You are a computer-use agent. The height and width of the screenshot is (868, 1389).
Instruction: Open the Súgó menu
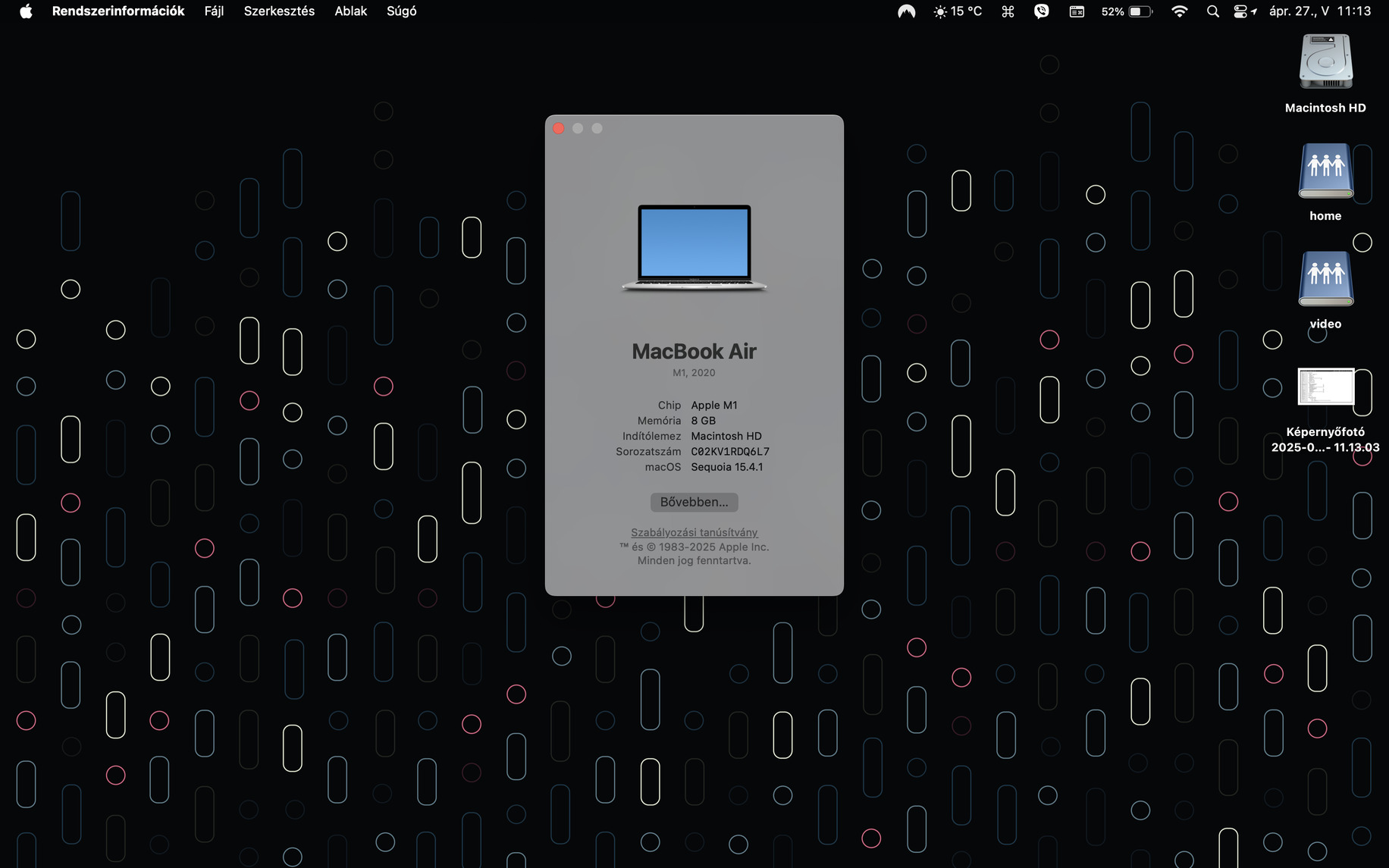tap(402, 11)
